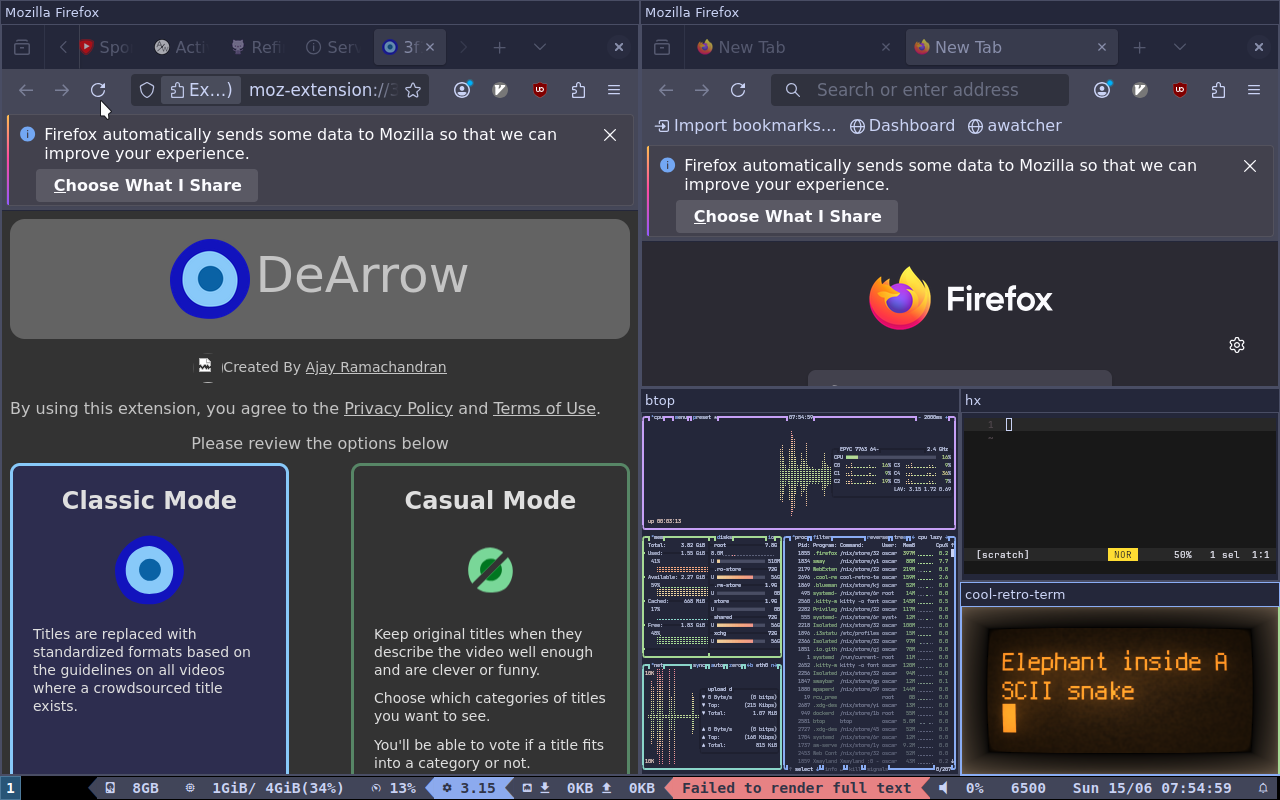Reload page in right Firefox window
1280x800 pixels.
click(x=738, y=90)
